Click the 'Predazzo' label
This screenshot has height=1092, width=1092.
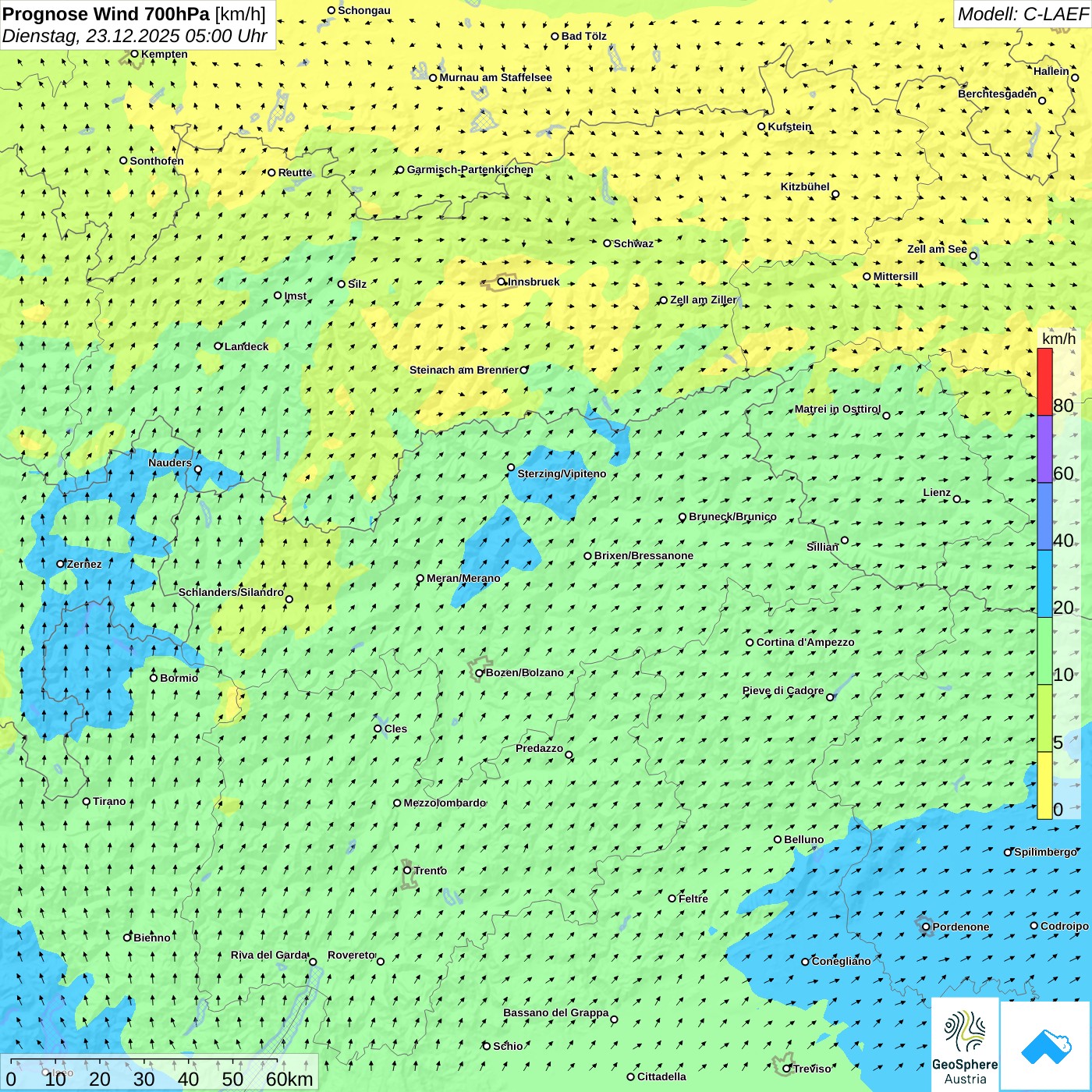click(539, 748)
